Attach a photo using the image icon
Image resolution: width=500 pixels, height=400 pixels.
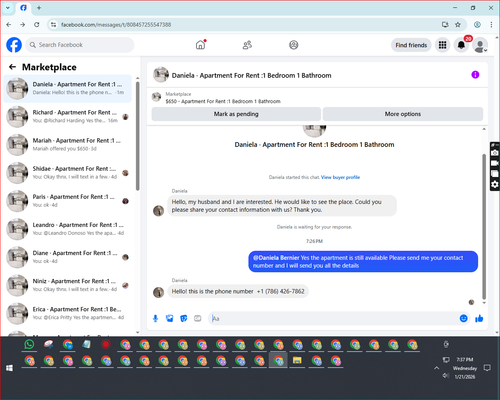pos(169,319)
